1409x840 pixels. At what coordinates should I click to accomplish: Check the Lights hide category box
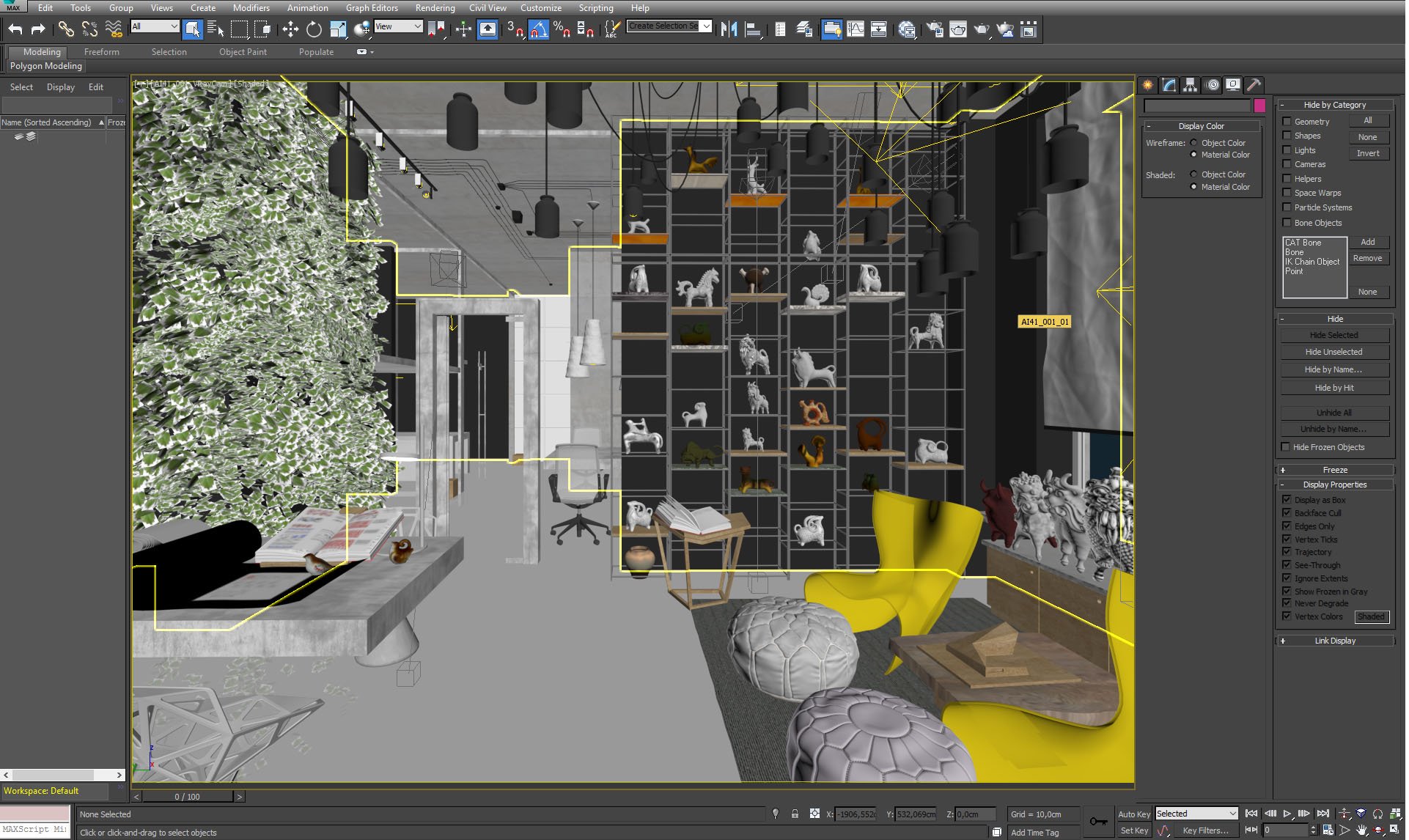click(x=1287, y=150)
